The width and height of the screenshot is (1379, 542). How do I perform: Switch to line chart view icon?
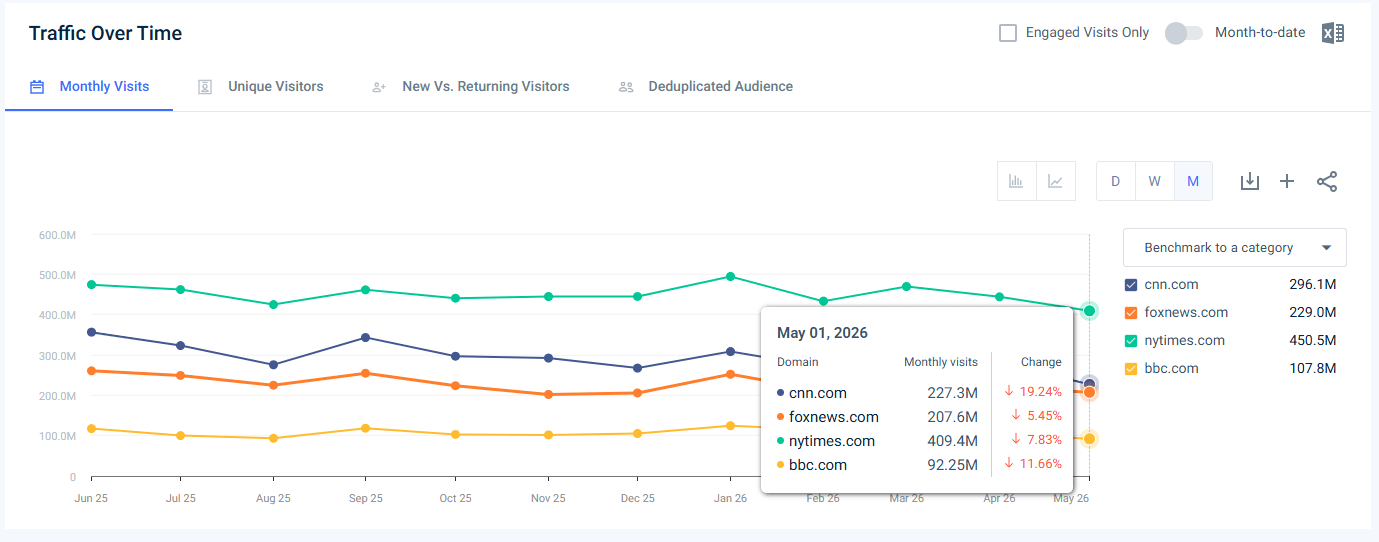(1055, 181)
